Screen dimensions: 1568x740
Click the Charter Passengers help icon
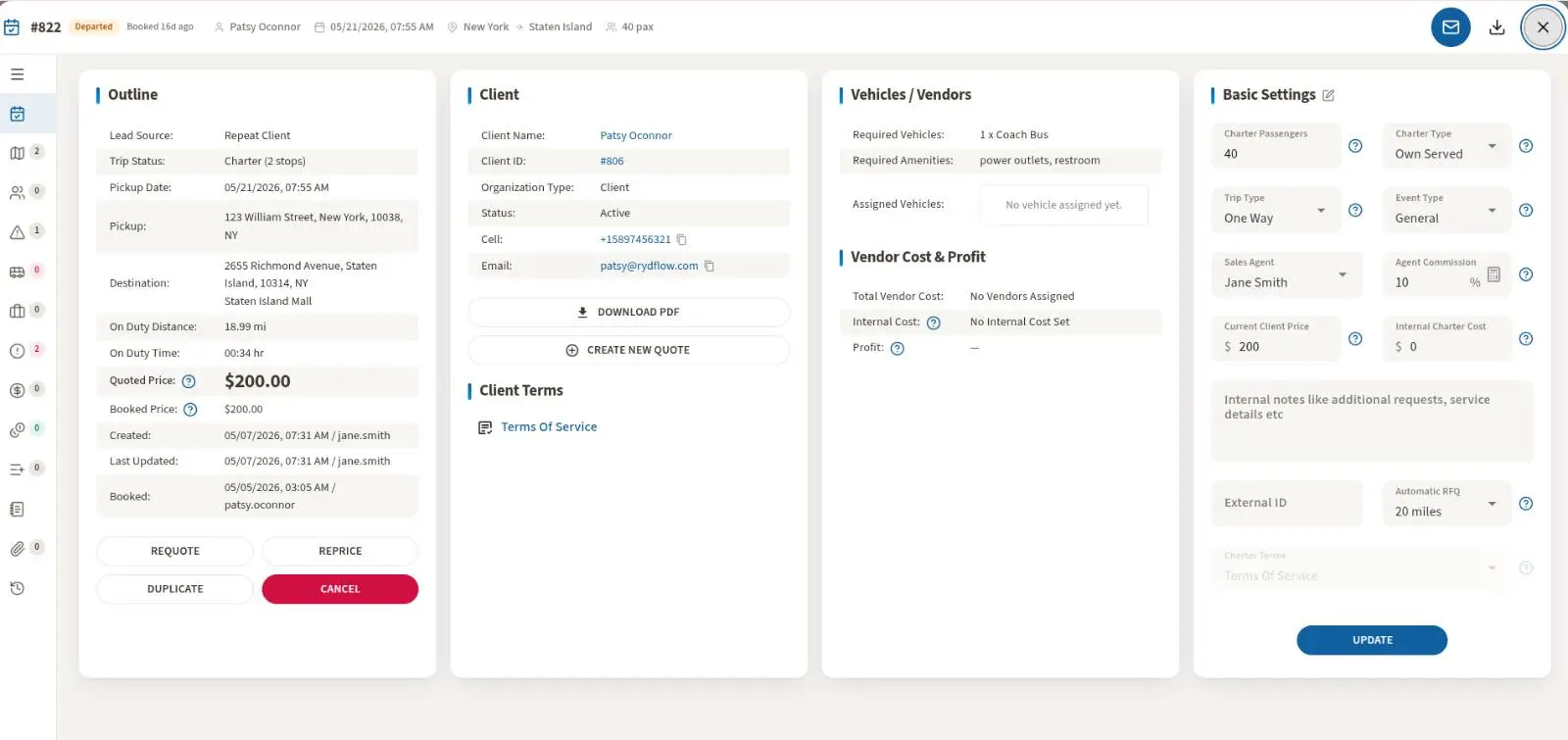pyautogui.click(x=1355, y=146)
